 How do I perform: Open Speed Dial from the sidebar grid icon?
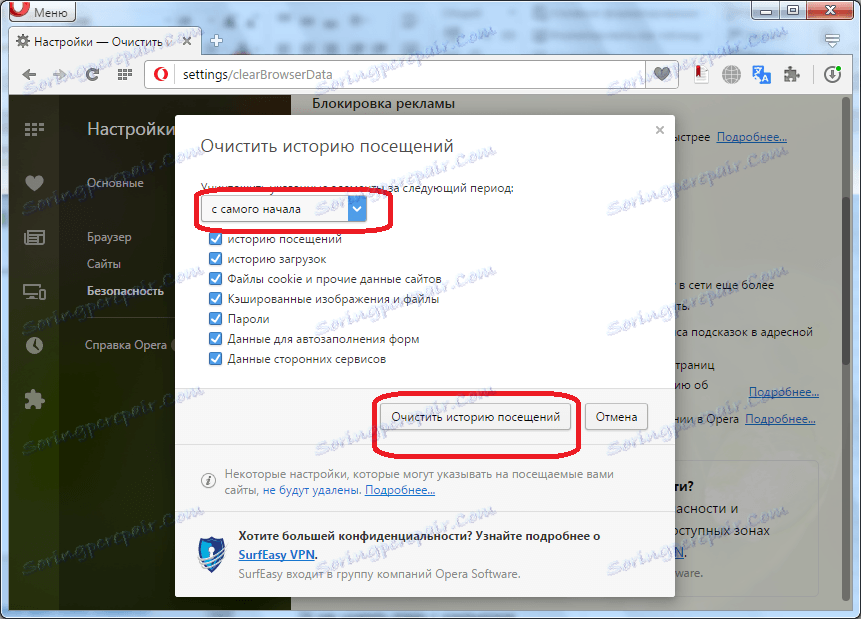click(34, 130)
